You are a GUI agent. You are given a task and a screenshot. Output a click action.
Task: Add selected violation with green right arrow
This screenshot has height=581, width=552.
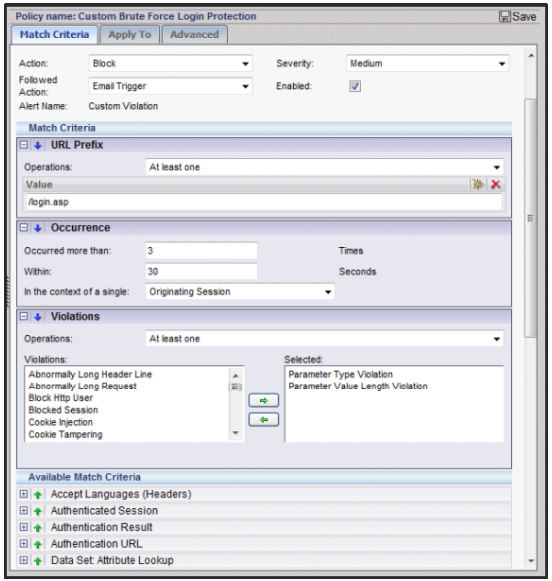click(263, 401)
